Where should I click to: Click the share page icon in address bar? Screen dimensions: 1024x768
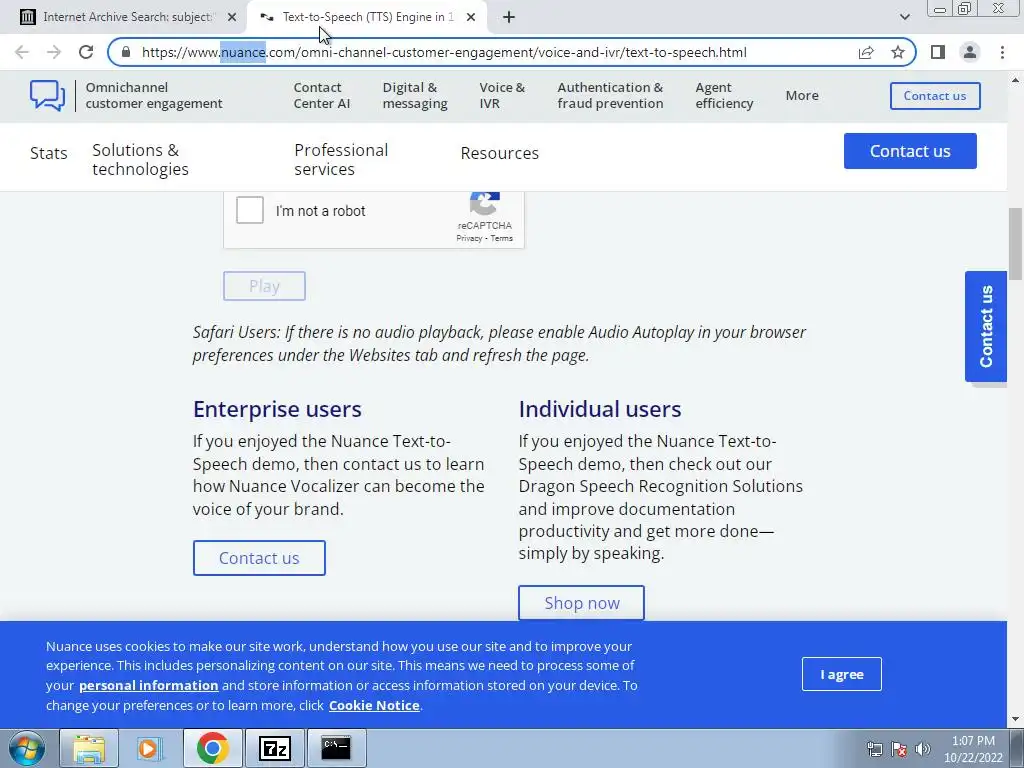click(866, 52)
